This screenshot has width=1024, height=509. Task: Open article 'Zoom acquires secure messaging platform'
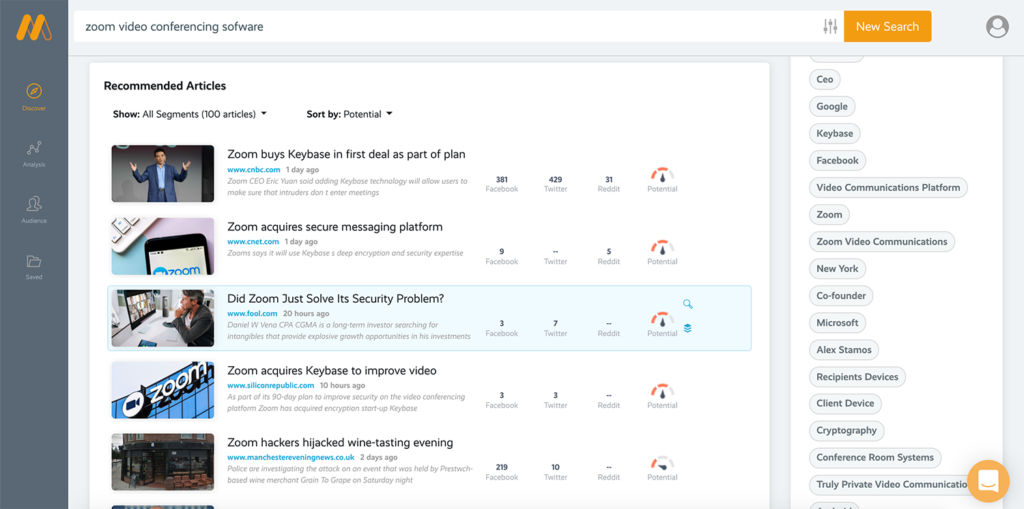(x=335, y=227)
